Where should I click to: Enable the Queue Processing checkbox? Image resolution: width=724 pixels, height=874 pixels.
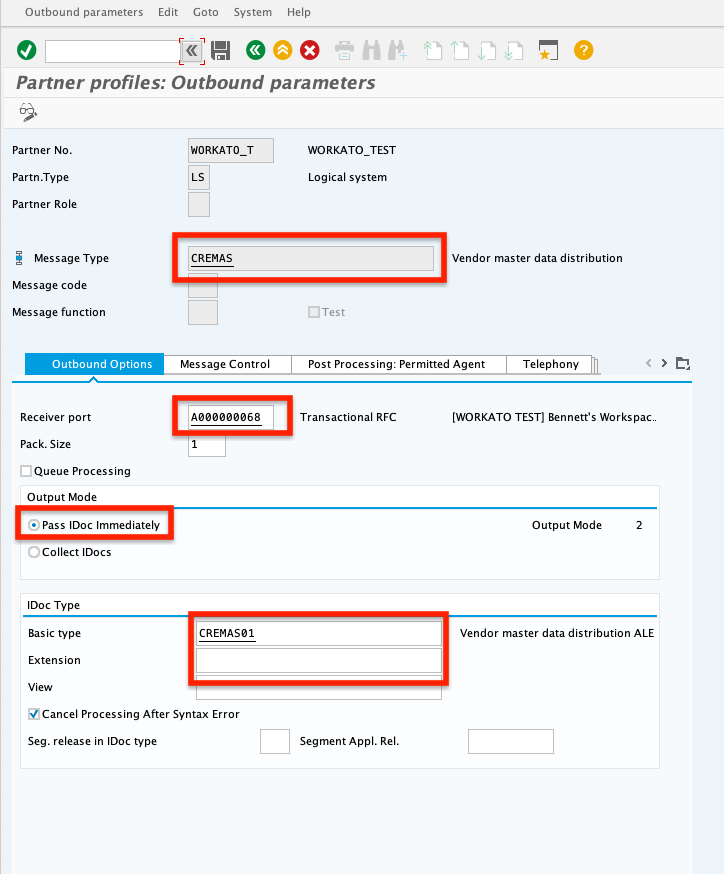coord(27,471)
